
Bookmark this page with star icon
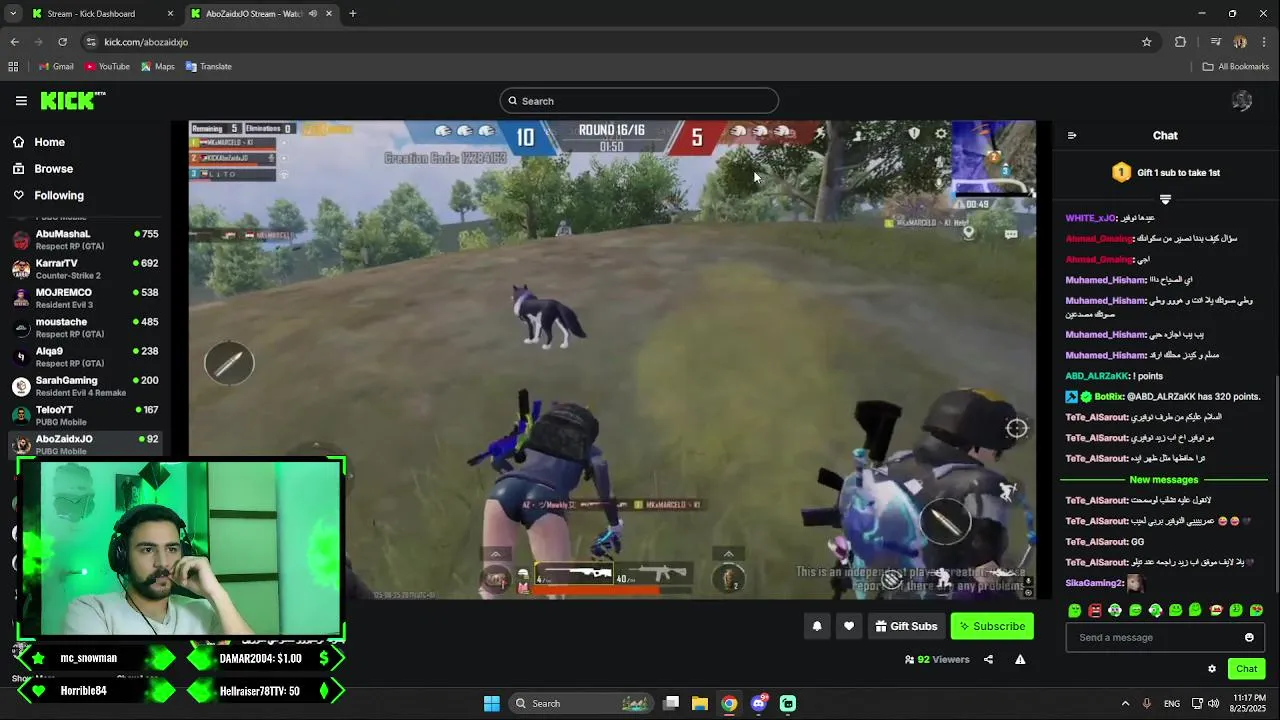click(1147, 42)
